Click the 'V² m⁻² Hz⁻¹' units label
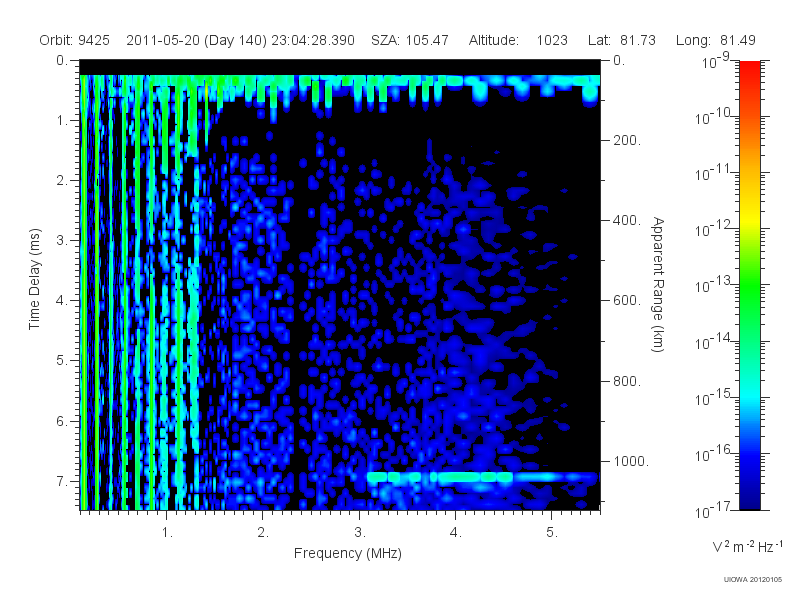Viewport: 800px width, 600px height. click(x=748, y=546)
